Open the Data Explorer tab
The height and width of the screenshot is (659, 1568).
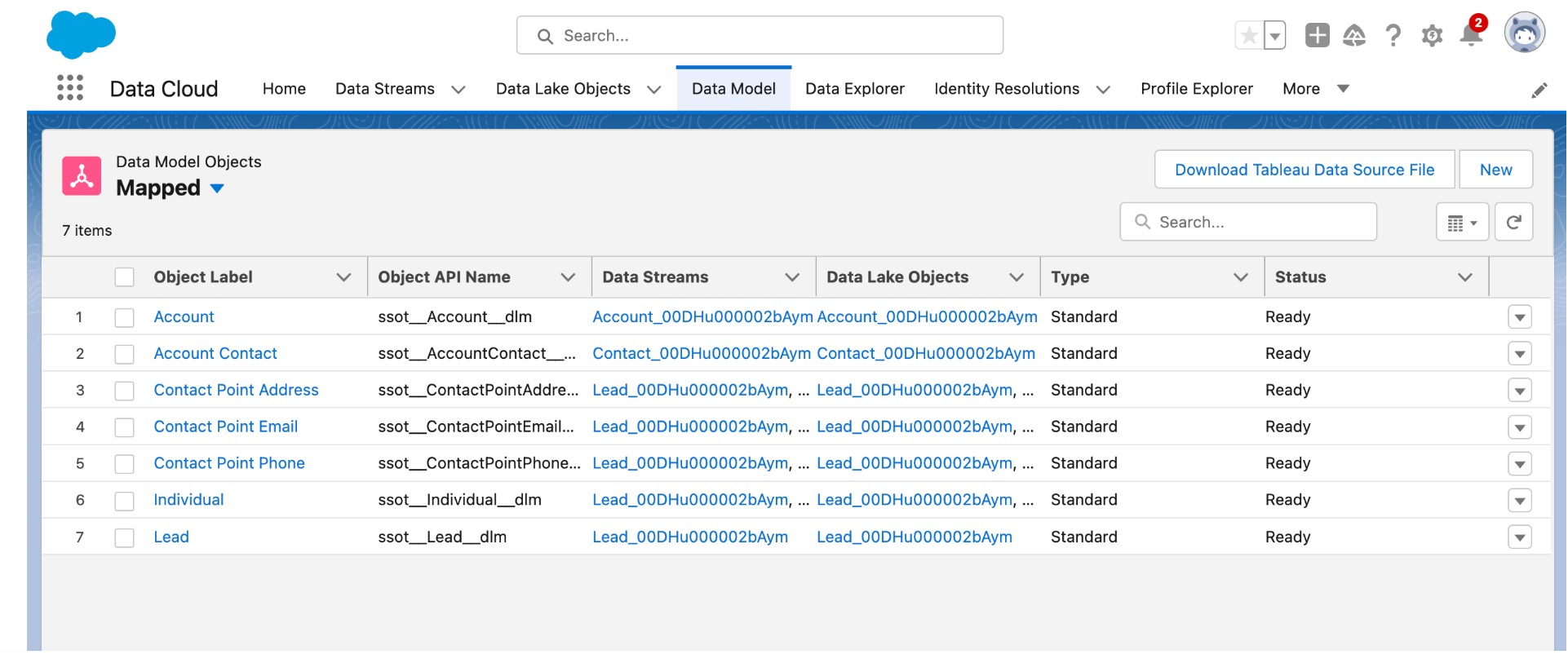coord(855,89)
